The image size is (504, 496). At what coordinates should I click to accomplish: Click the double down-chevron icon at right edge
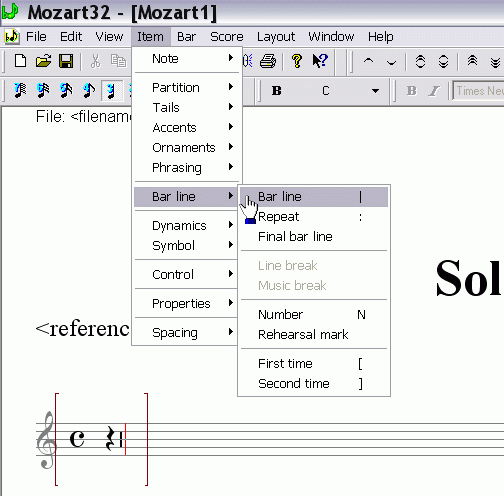tap(495, 62)
